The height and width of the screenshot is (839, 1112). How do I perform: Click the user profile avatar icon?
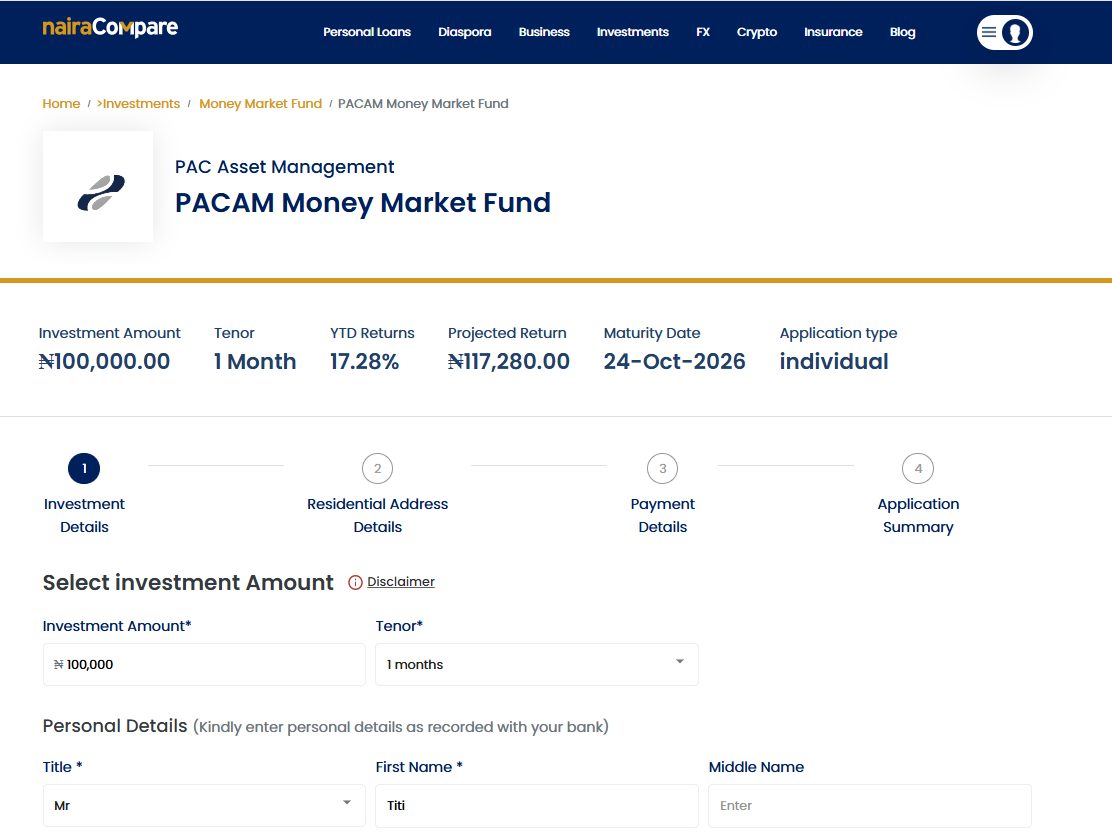coord(1016,33)
